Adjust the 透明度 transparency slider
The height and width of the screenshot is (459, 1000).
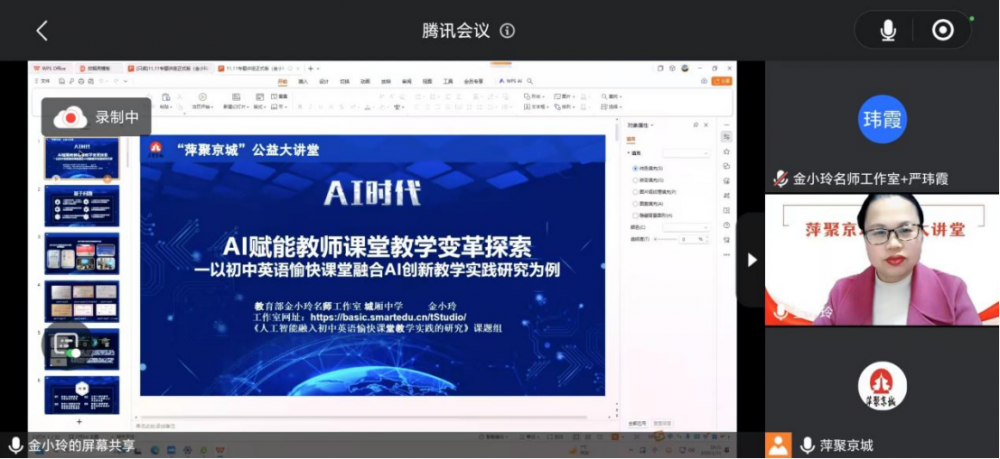[665, 239]
